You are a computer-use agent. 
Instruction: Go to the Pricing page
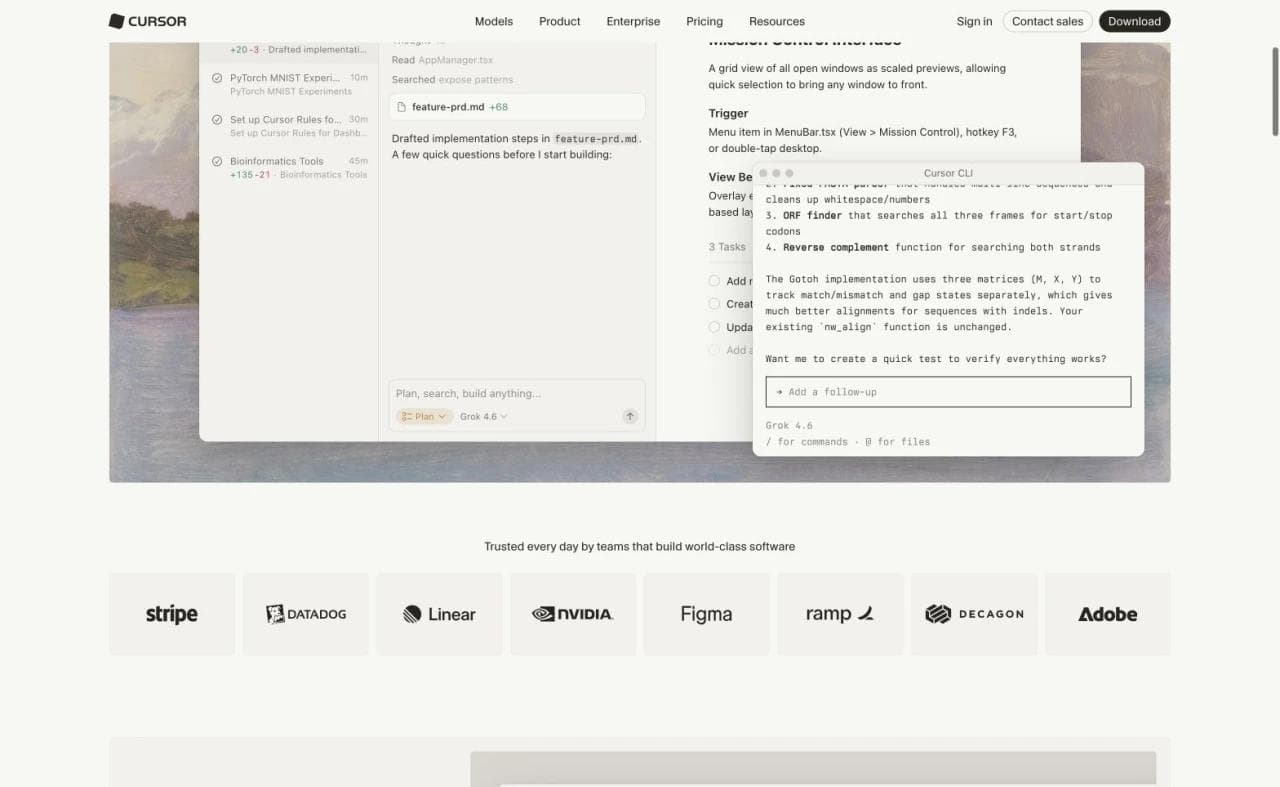pyautogui.click(x=704, y=21)
